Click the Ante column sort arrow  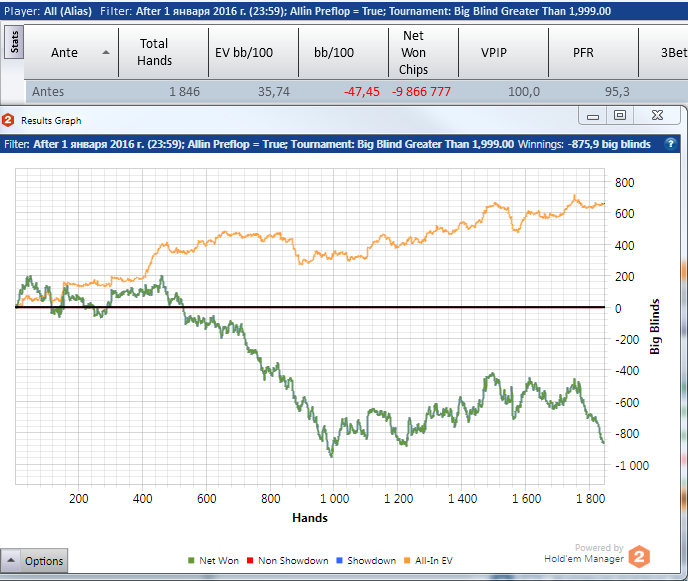point(105,53)
